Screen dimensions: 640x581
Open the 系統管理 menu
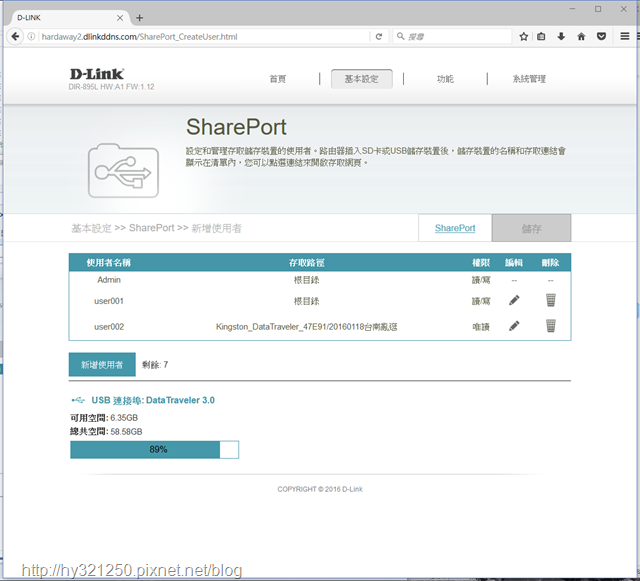(x=529, y=79)
